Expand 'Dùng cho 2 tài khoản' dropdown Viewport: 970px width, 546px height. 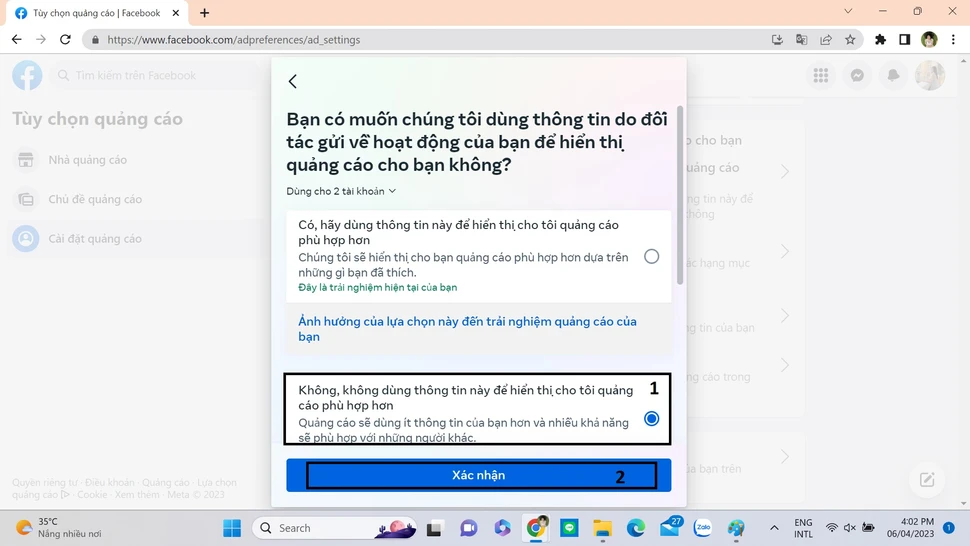341,191
